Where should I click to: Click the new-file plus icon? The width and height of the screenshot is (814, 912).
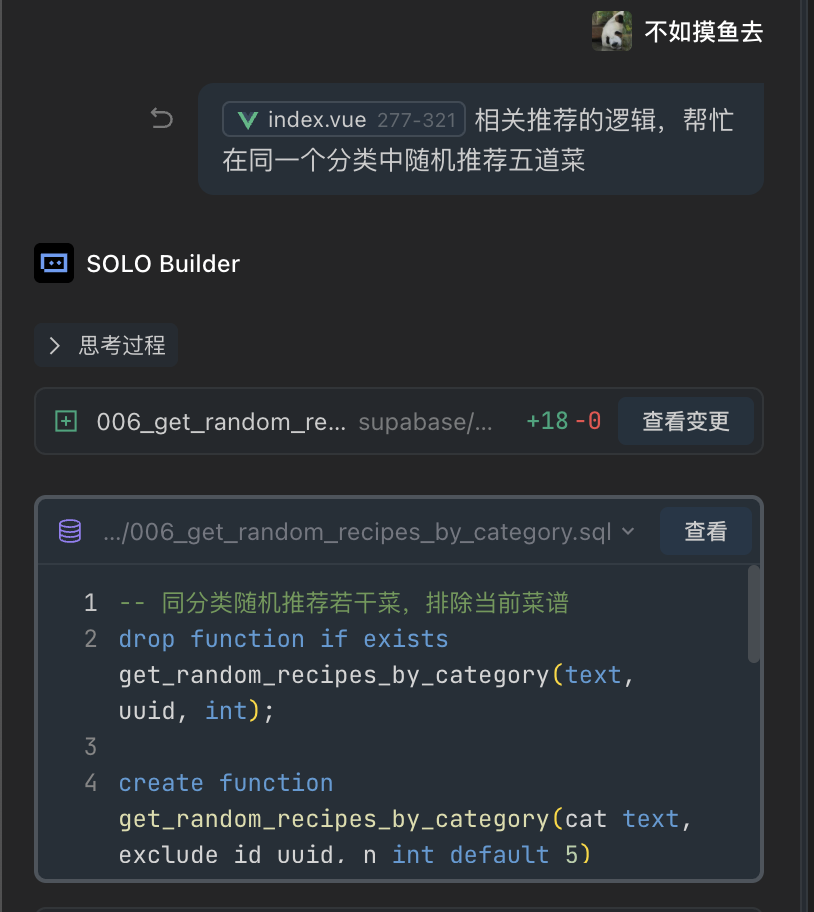point(66,421)
